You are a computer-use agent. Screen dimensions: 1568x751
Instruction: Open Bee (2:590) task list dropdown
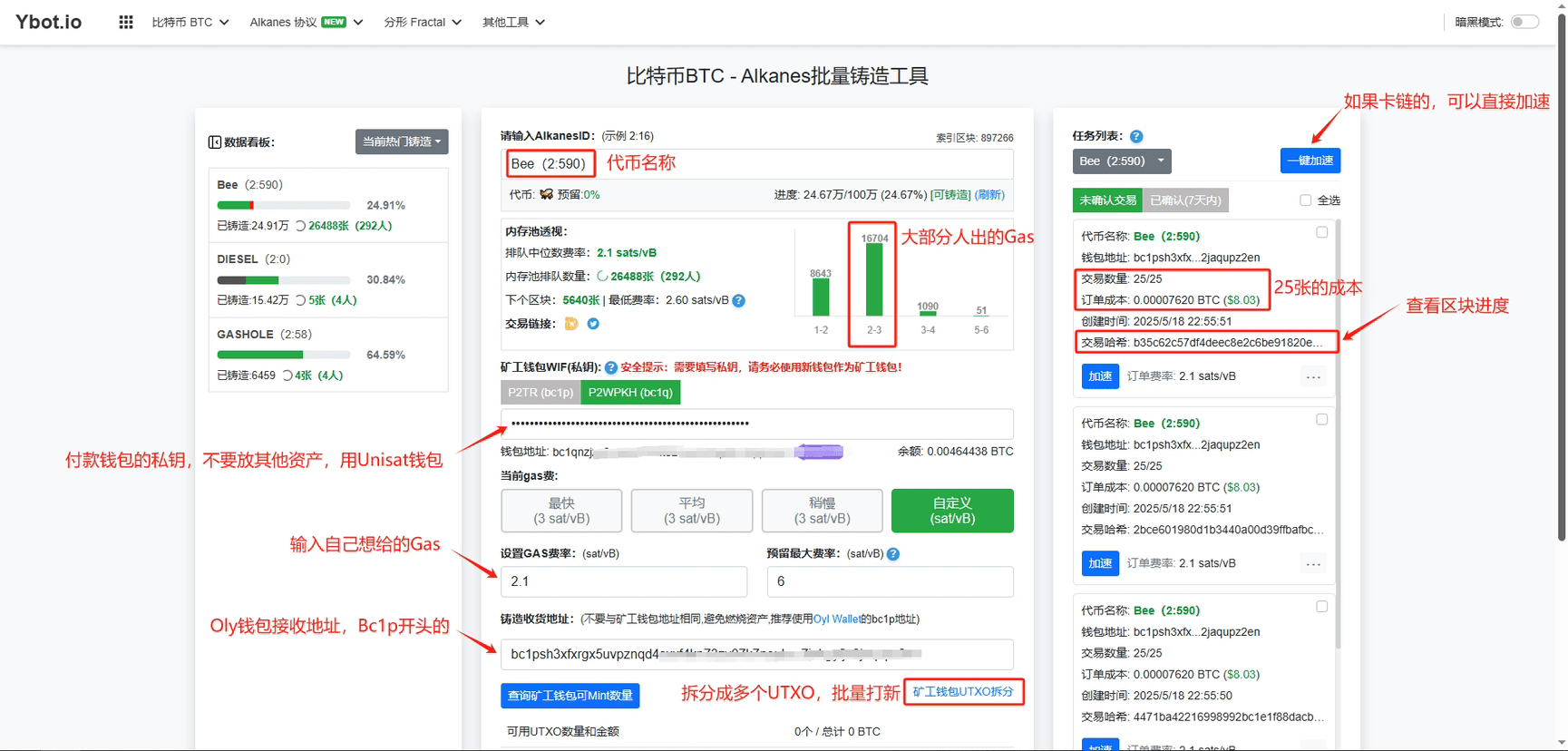click(1122, 161)
